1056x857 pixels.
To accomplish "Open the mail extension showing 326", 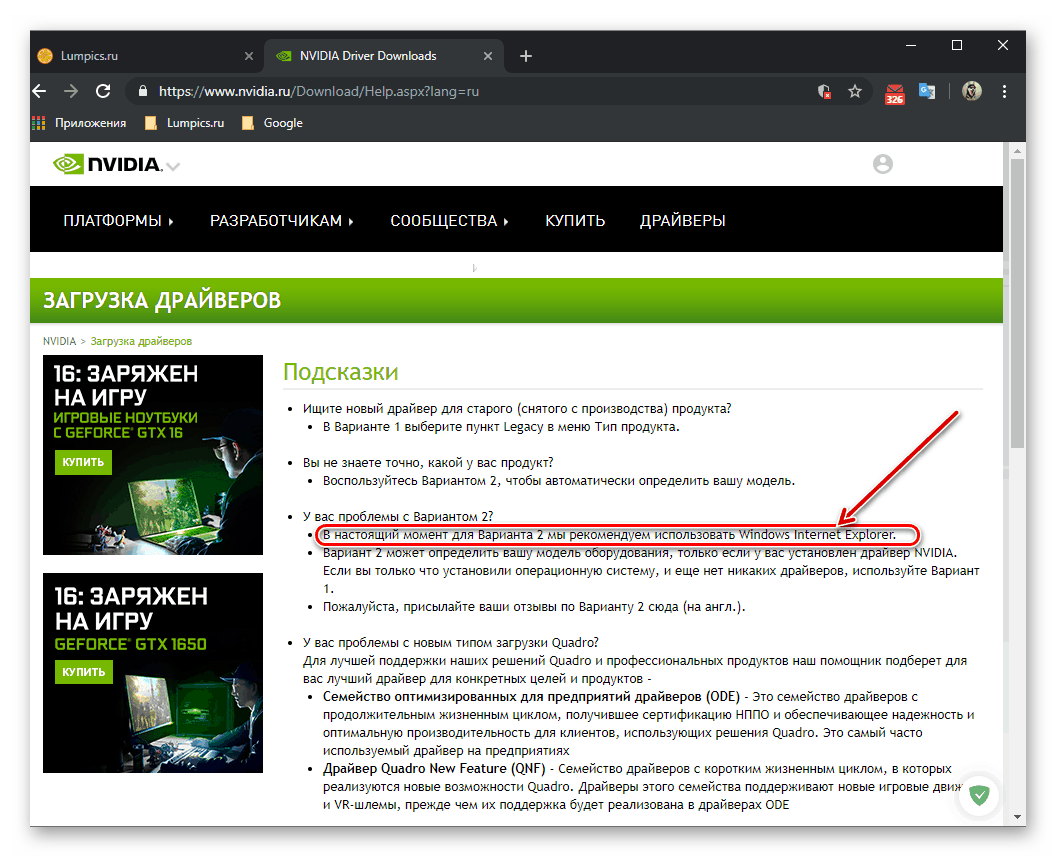I will tap(894, 94).
